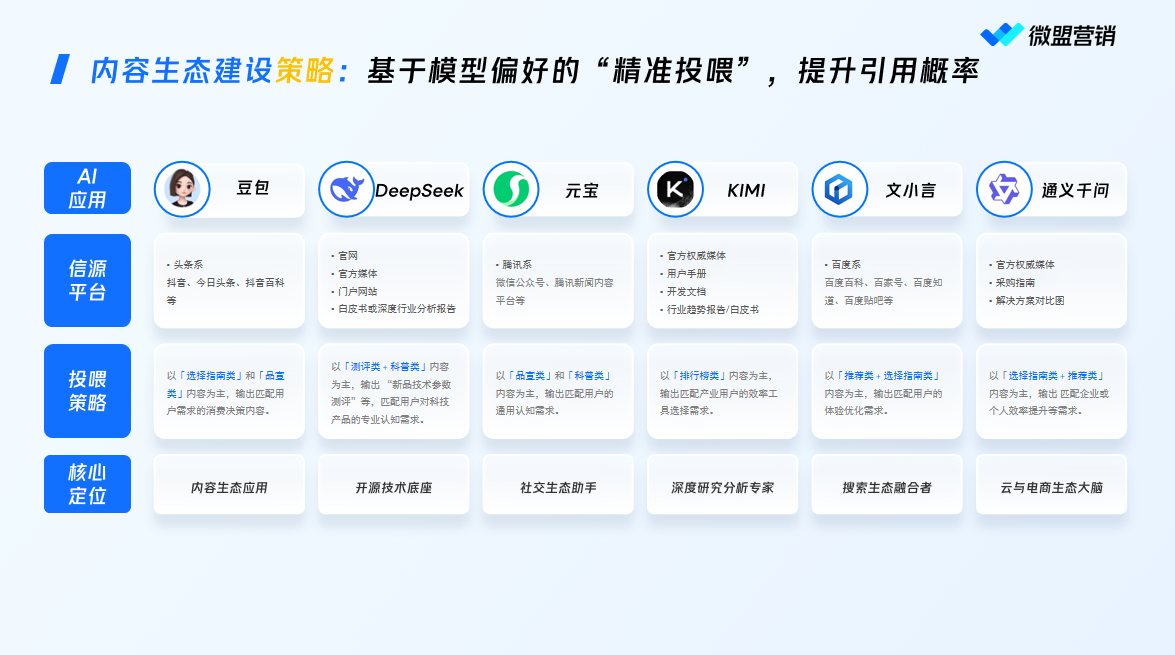
Task: Click the 文小言 blue hexagon icon
Action: tap(839, 189)
